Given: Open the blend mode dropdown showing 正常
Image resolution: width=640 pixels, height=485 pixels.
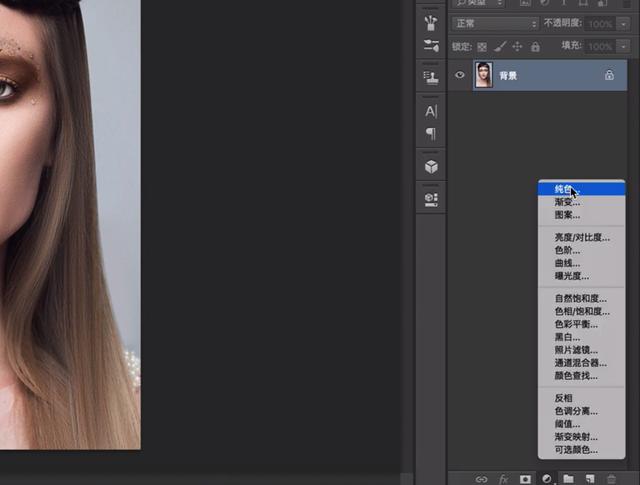Looking at the screenshot, I should [x=494, y=23].
